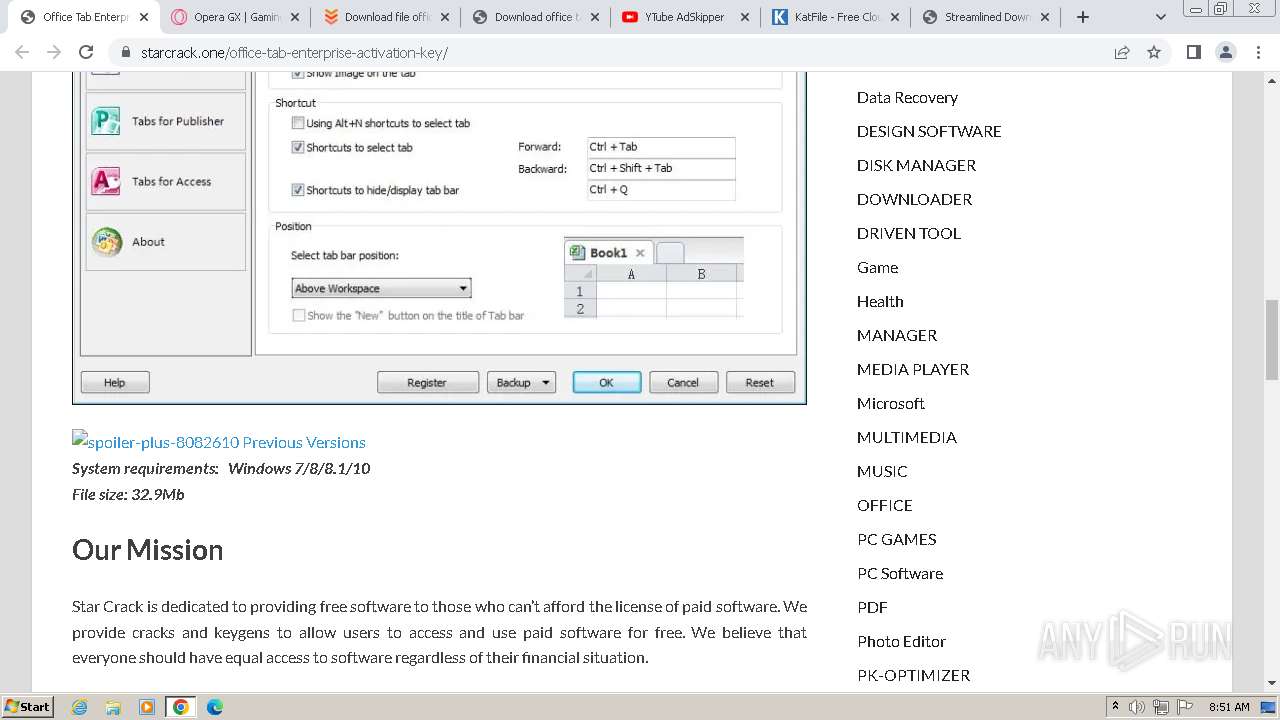Open Chrome from the taskbar
This screenshot has height=720, width=1280.
(181, 707)
